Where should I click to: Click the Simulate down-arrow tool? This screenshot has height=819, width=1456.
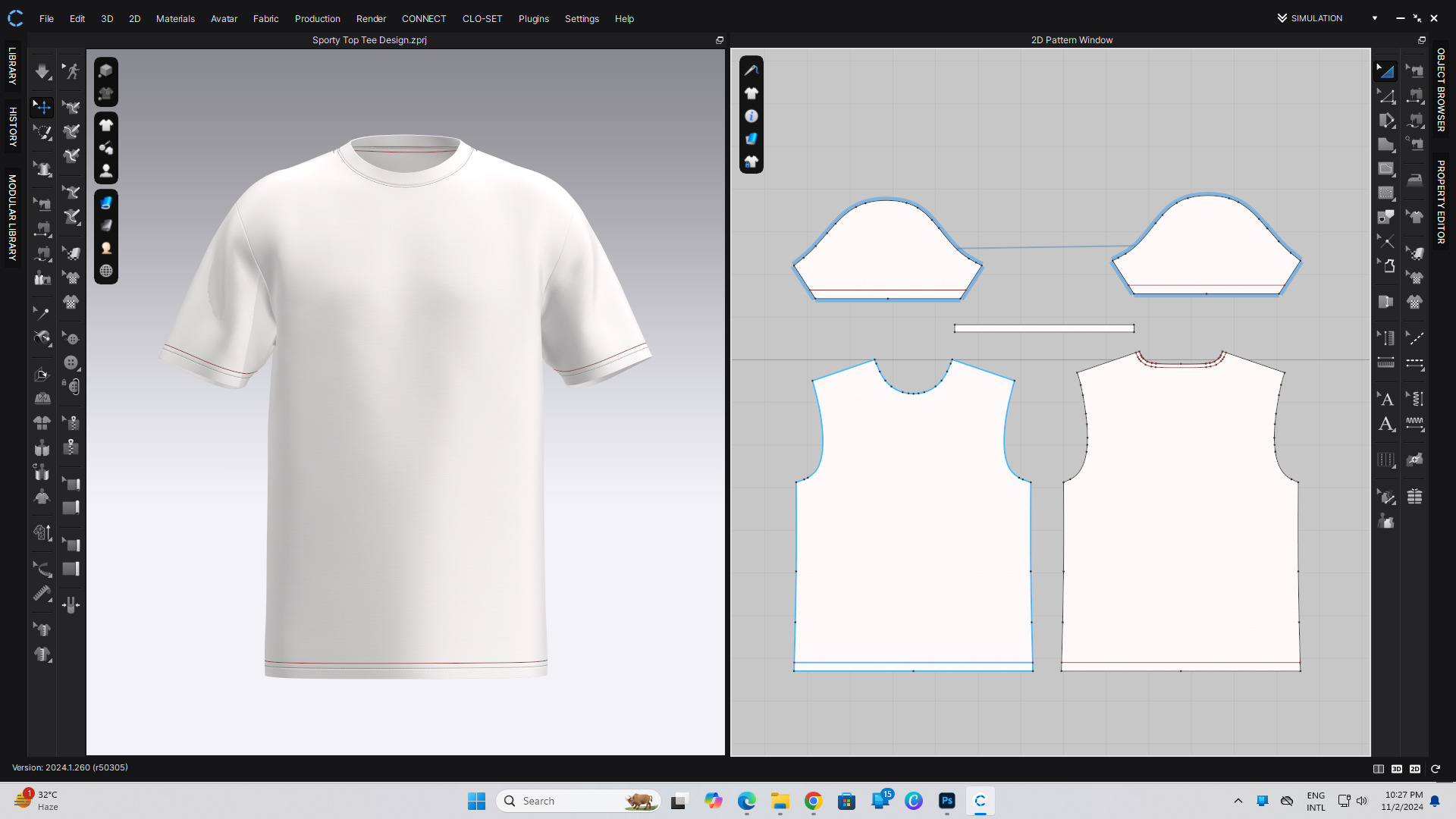(42, 71)
